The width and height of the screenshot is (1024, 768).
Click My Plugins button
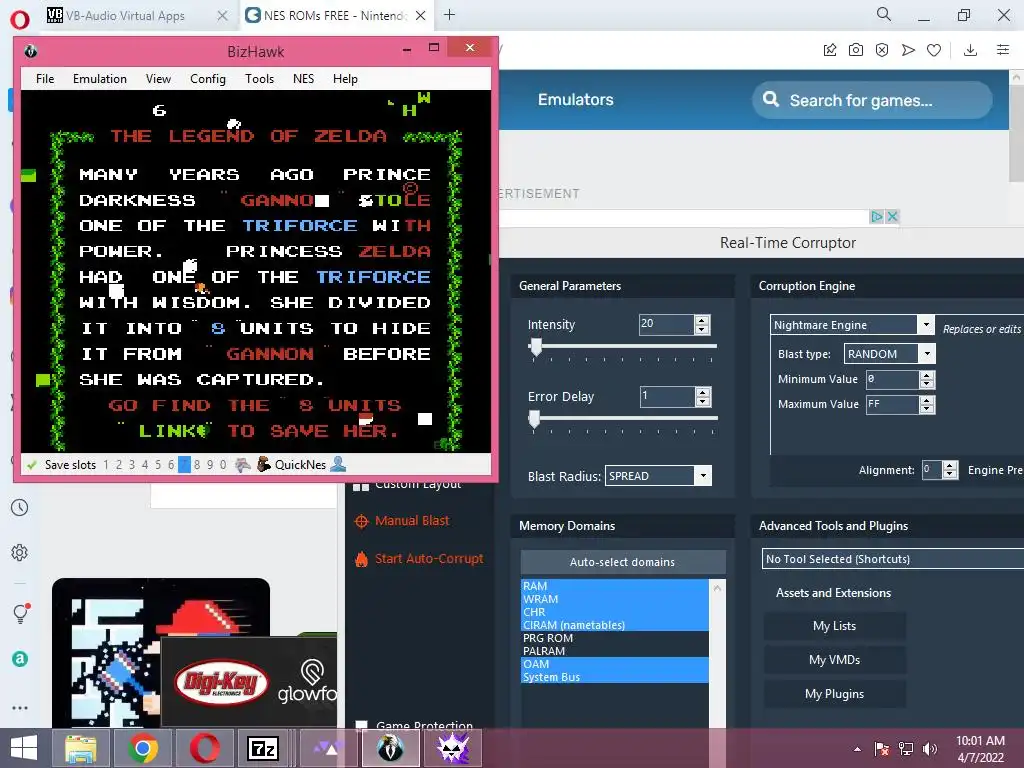click(835, 694)
